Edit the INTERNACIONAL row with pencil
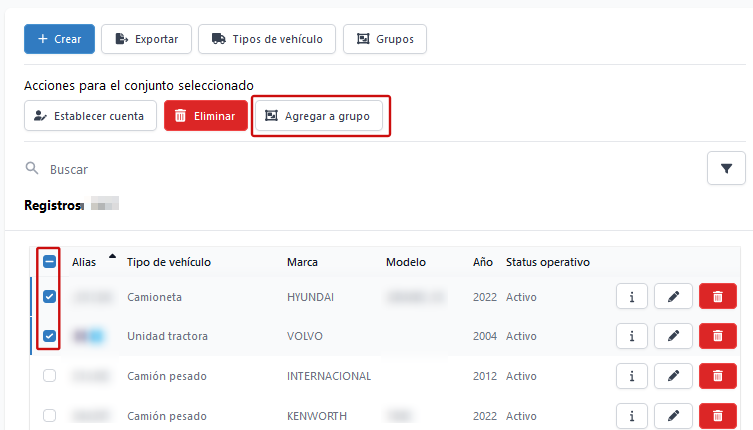 pyautogui.click(x=673, y=376)
